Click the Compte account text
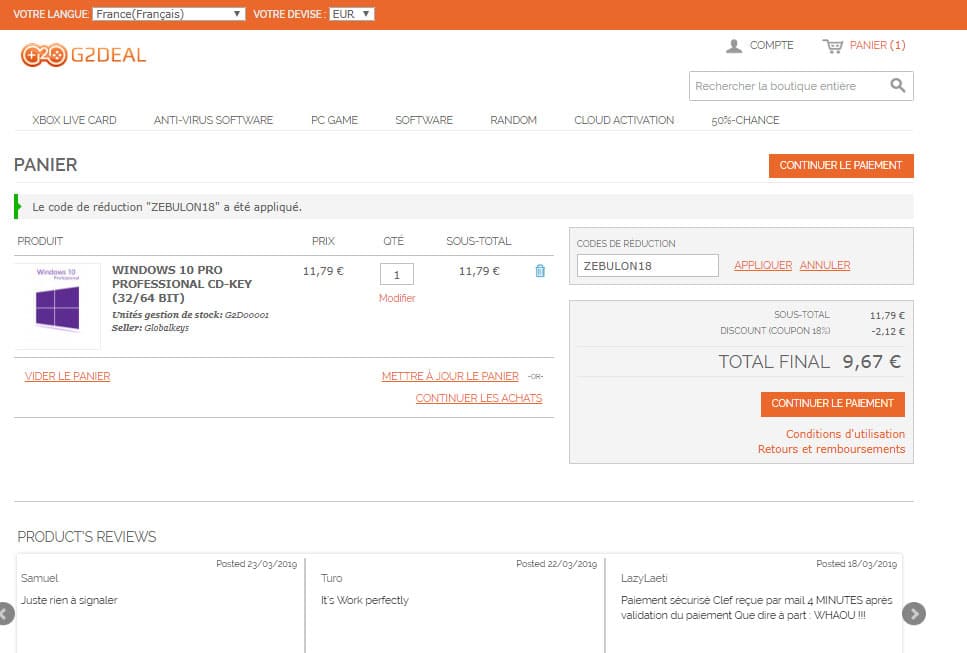 (772, 46)
